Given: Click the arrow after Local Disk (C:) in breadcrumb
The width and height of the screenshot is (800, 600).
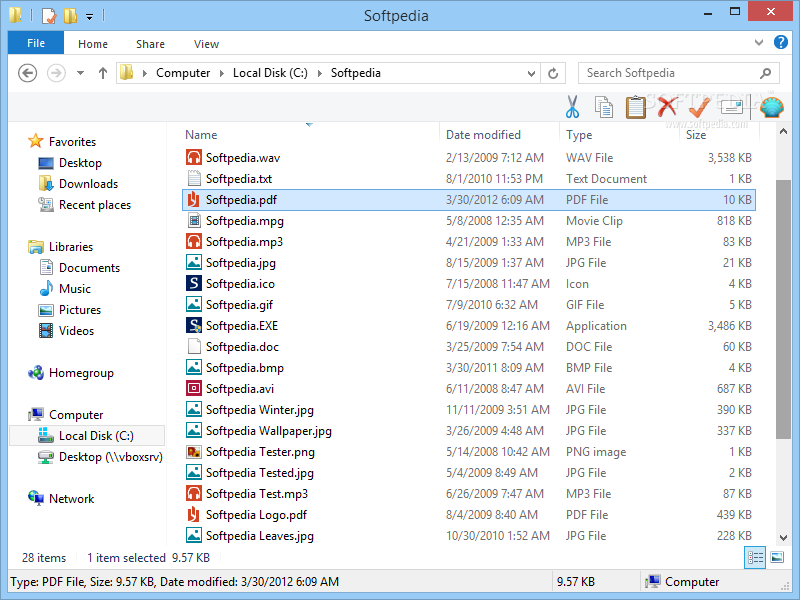Looking at the screenshot, I should (x=319, y=73).
